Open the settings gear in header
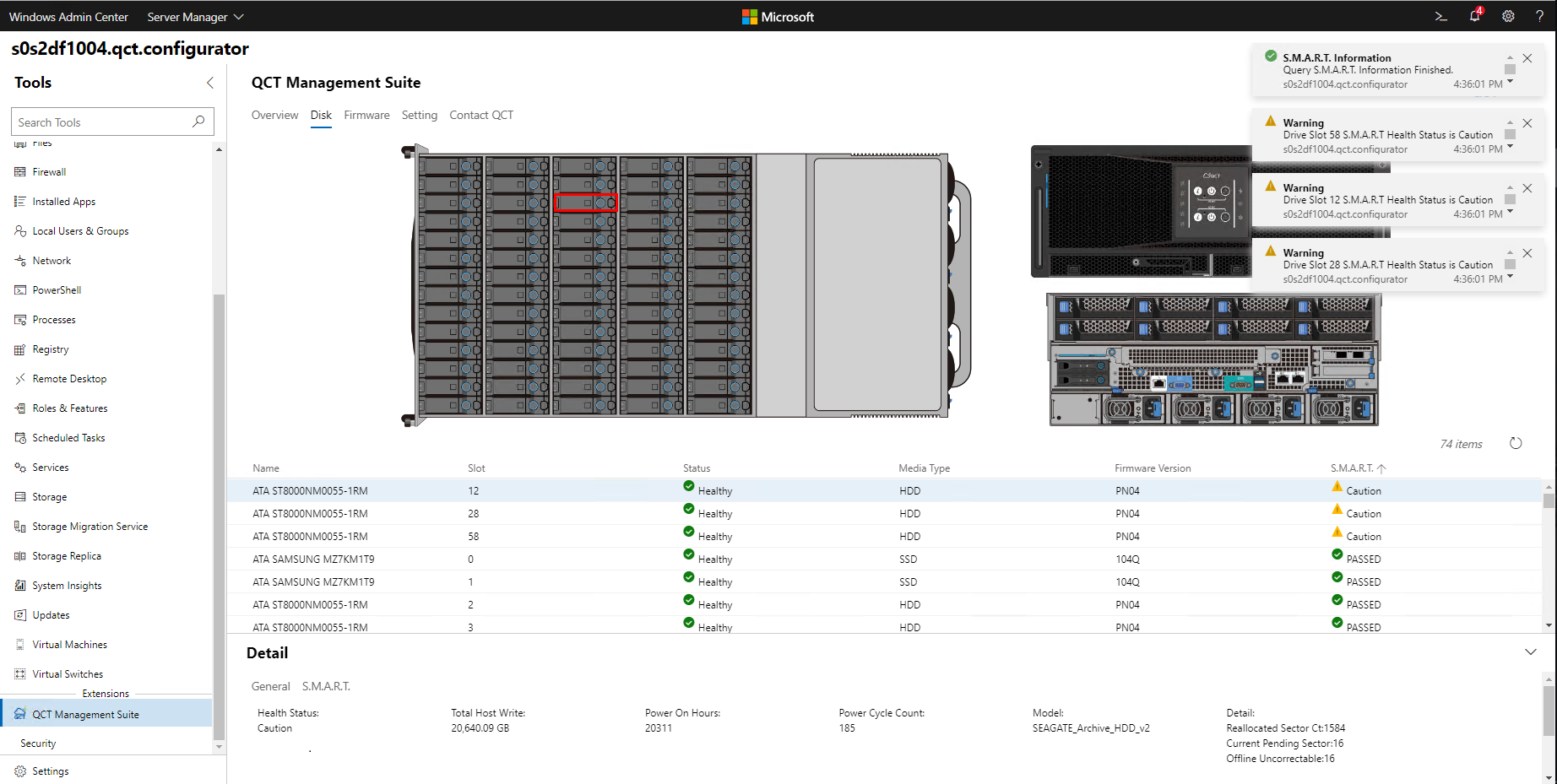 (1508, 16)
